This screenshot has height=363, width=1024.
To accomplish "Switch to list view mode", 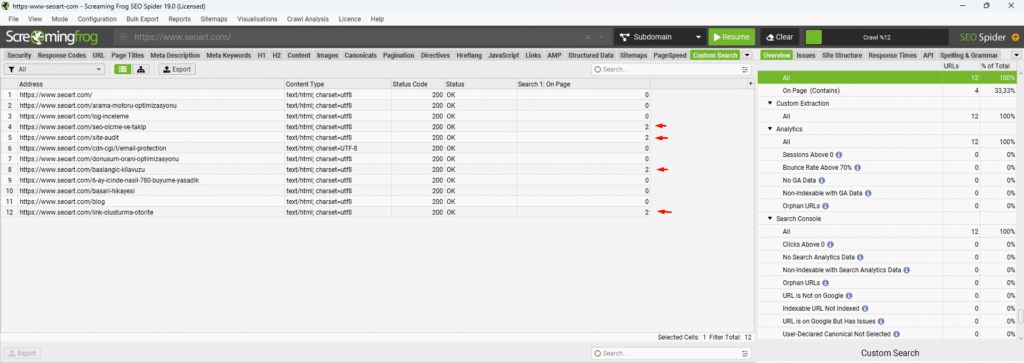I will click(x=122, y=69).
